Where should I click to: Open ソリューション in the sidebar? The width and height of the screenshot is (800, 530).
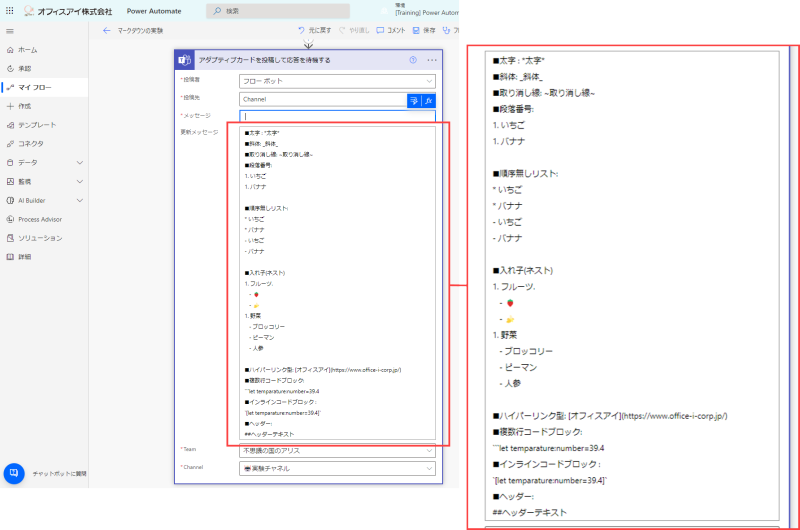[x=40, y=238]
